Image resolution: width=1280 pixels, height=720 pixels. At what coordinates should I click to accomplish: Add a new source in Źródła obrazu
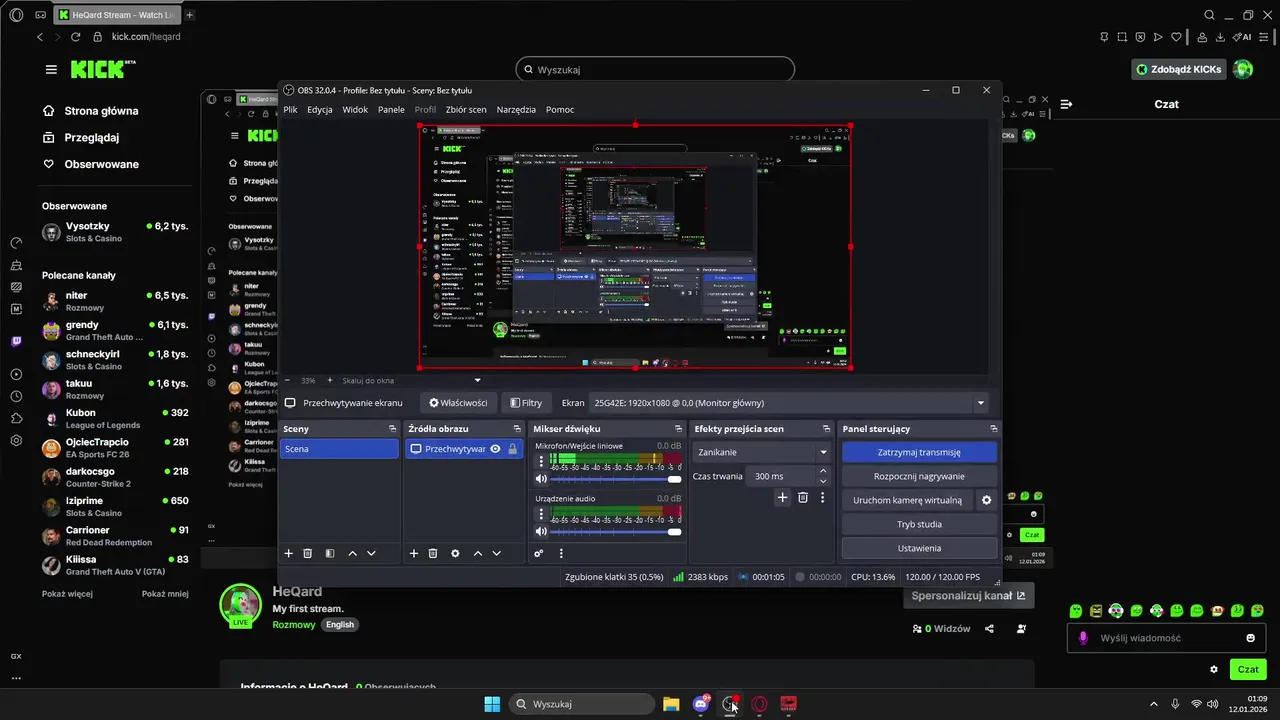[414, 553]
